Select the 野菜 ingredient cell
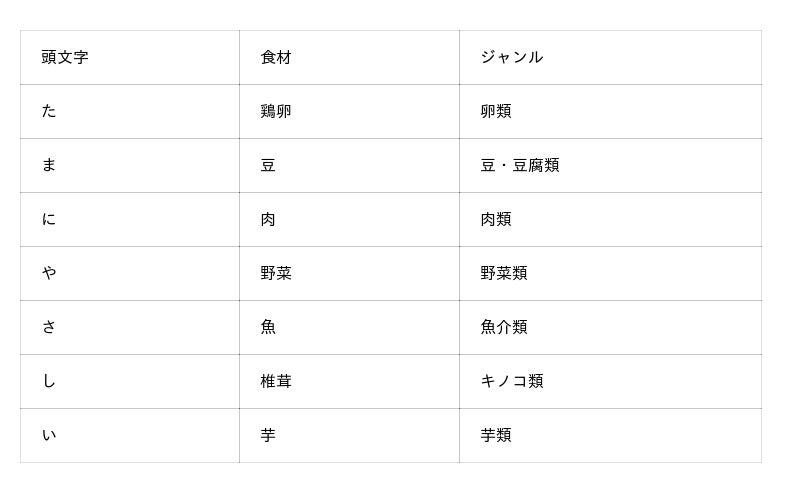Screen dimensions: 800x493 point(349,274)
